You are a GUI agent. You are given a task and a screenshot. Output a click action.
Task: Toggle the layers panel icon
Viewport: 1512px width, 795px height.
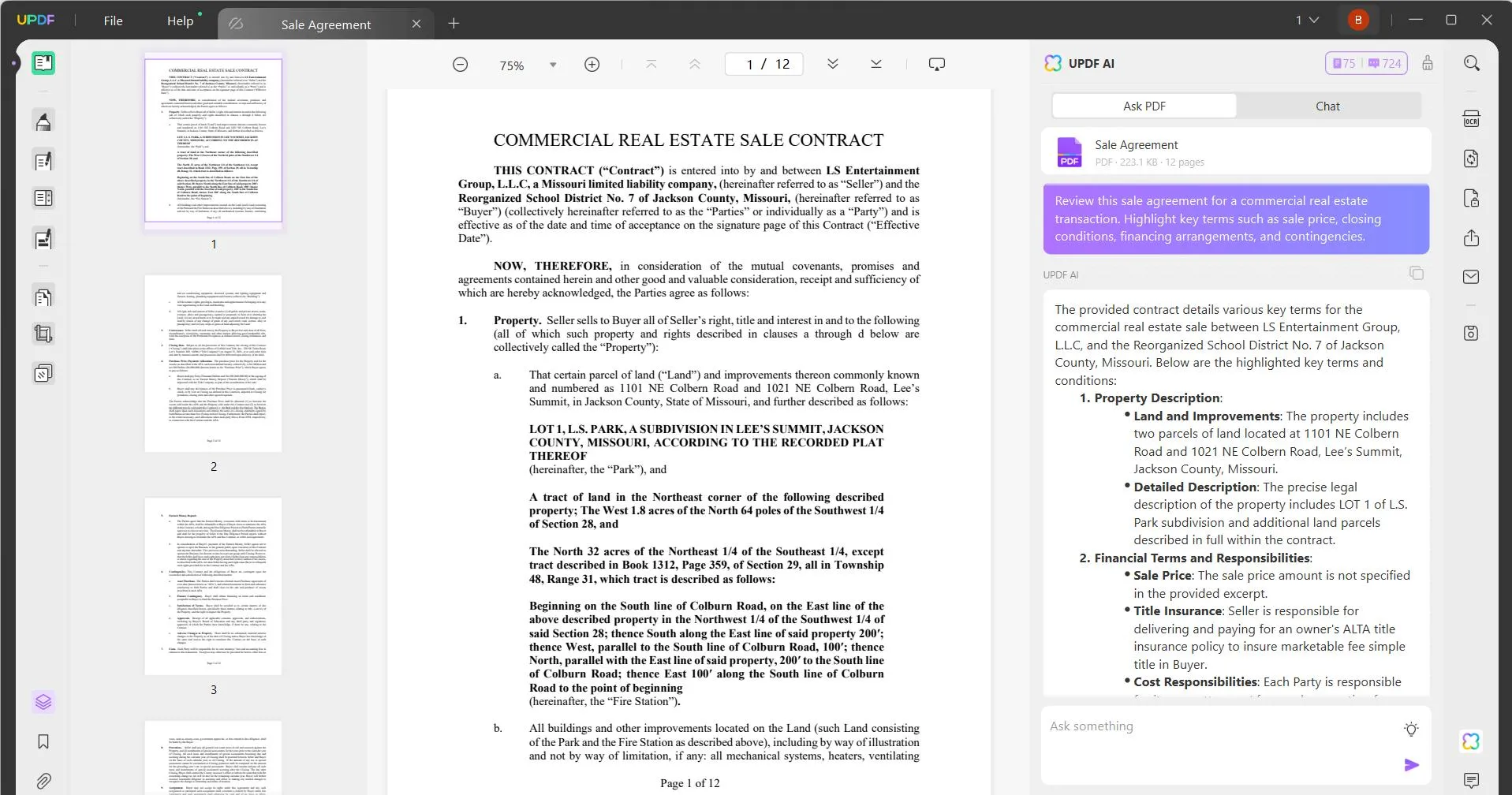point(43,701)
